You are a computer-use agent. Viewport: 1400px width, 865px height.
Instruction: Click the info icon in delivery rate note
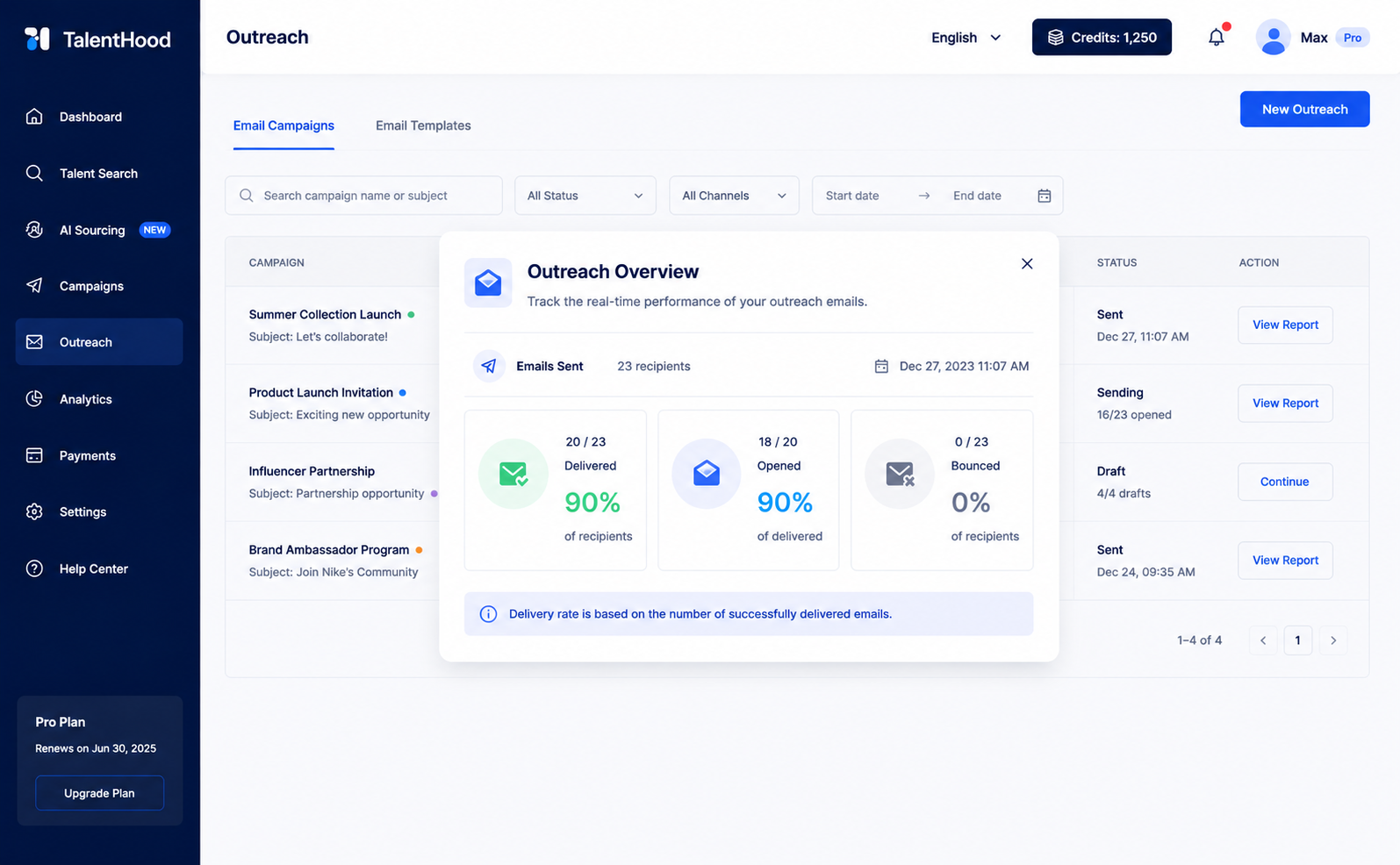[489, 614]
